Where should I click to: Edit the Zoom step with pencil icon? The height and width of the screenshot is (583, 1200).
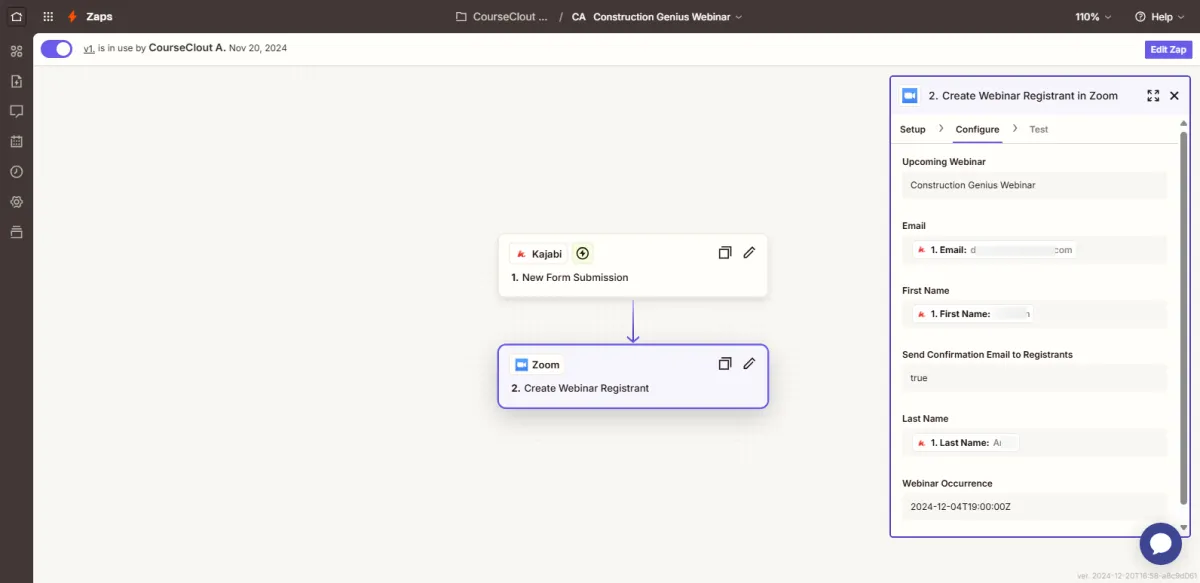point(749,364)
